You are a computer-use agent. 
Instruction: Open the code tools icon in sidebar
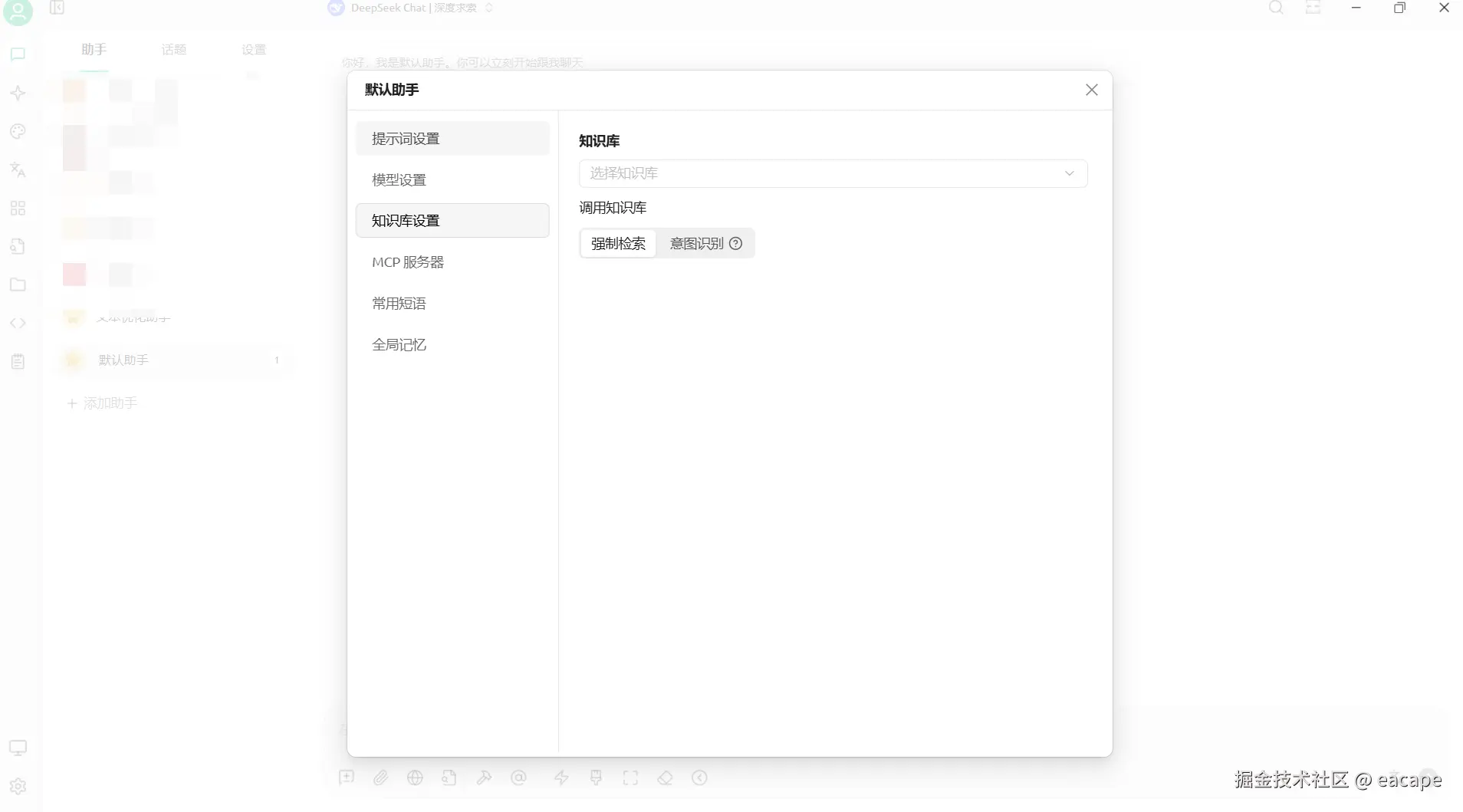[x=18, y=323]
